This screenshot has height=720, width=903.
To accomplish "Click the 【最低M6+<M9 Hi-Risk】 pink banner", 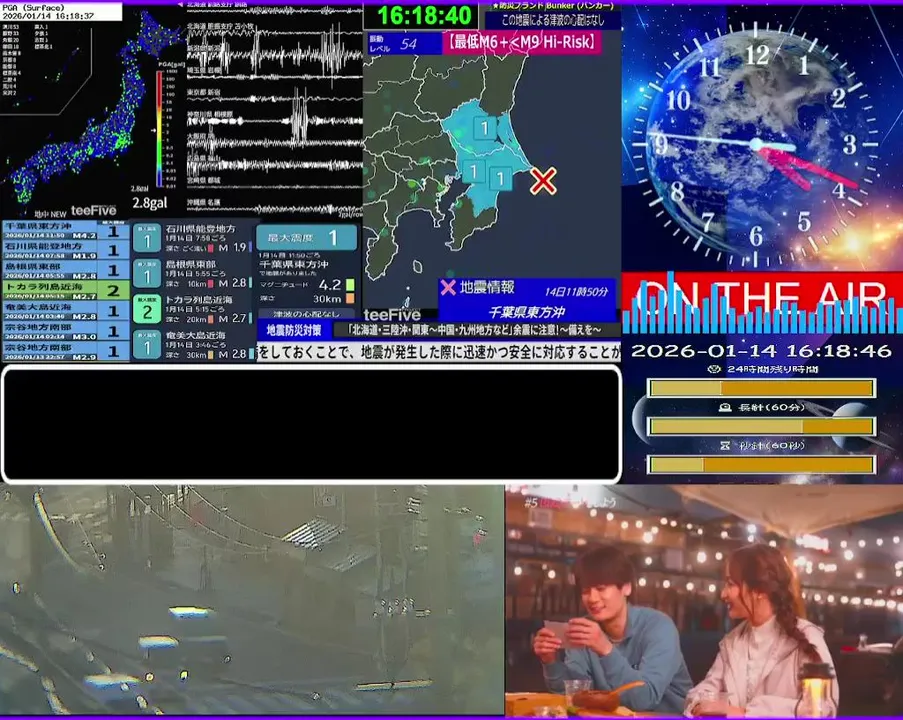I will (522, 42).
